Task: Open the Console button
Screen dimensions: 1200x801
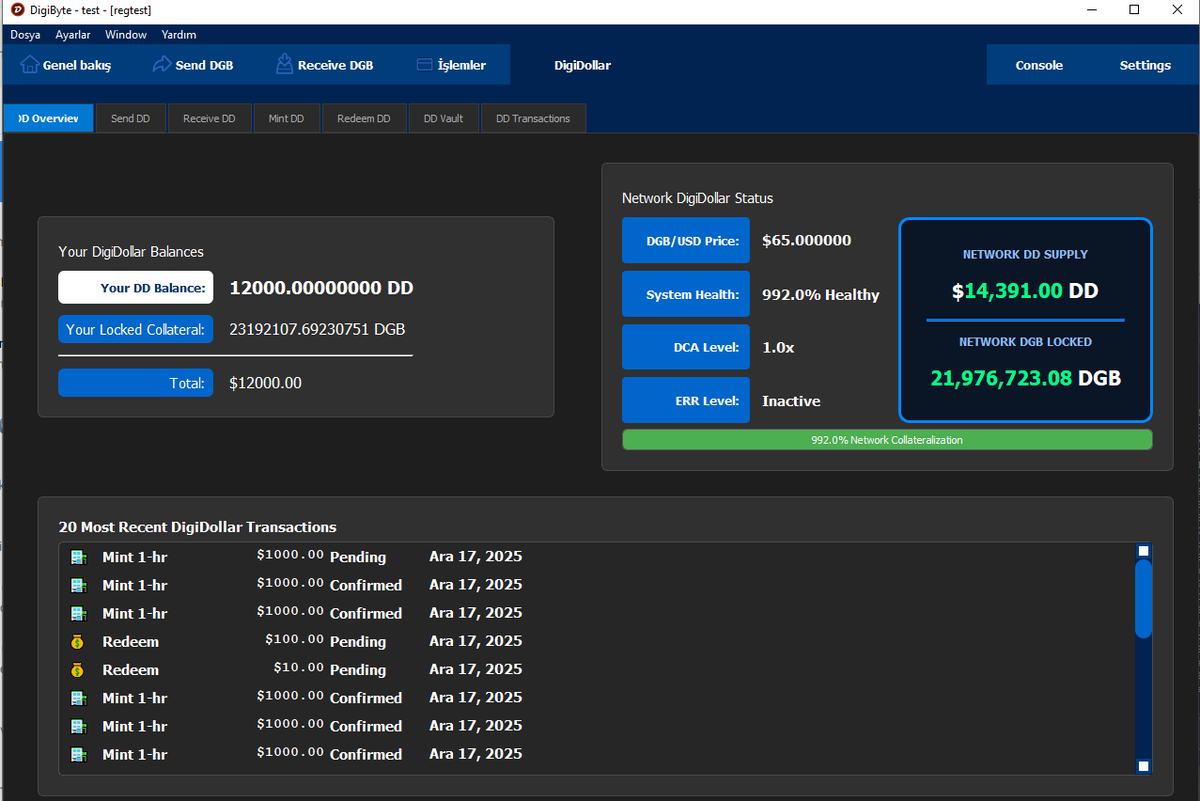Action: pyautogui.click(x=1039, y=65)
